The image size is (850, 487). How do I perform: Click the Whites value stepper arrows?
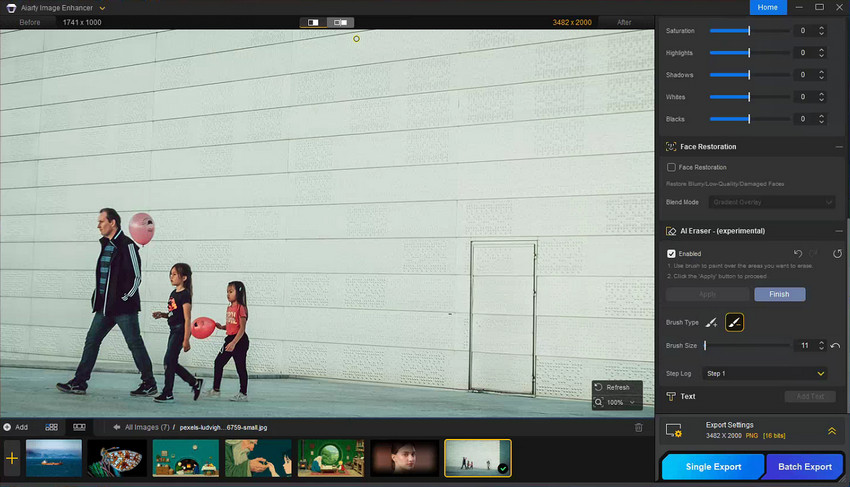(x=822, y=97)
